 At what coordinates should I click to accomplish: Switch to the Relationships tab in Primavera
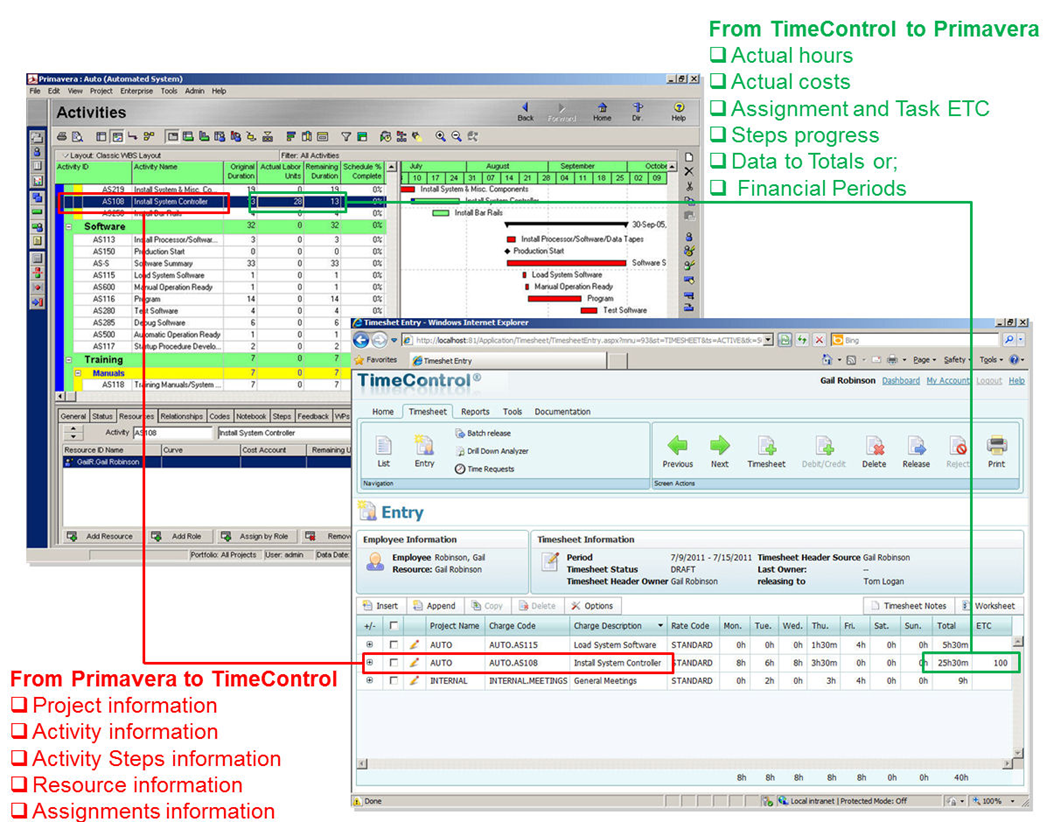coord(182,417)
